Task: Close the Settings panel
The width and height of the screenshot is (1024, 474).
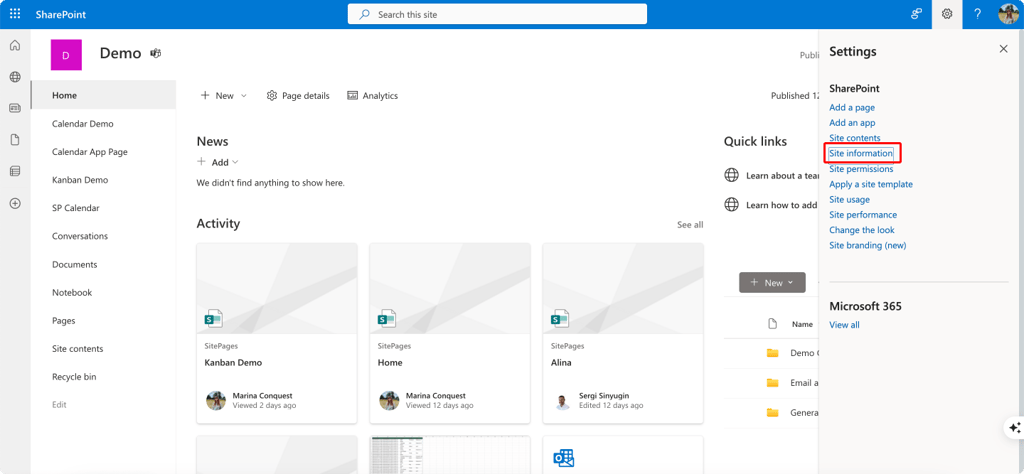Action: pyautogui.click(x=1003, y=49)
